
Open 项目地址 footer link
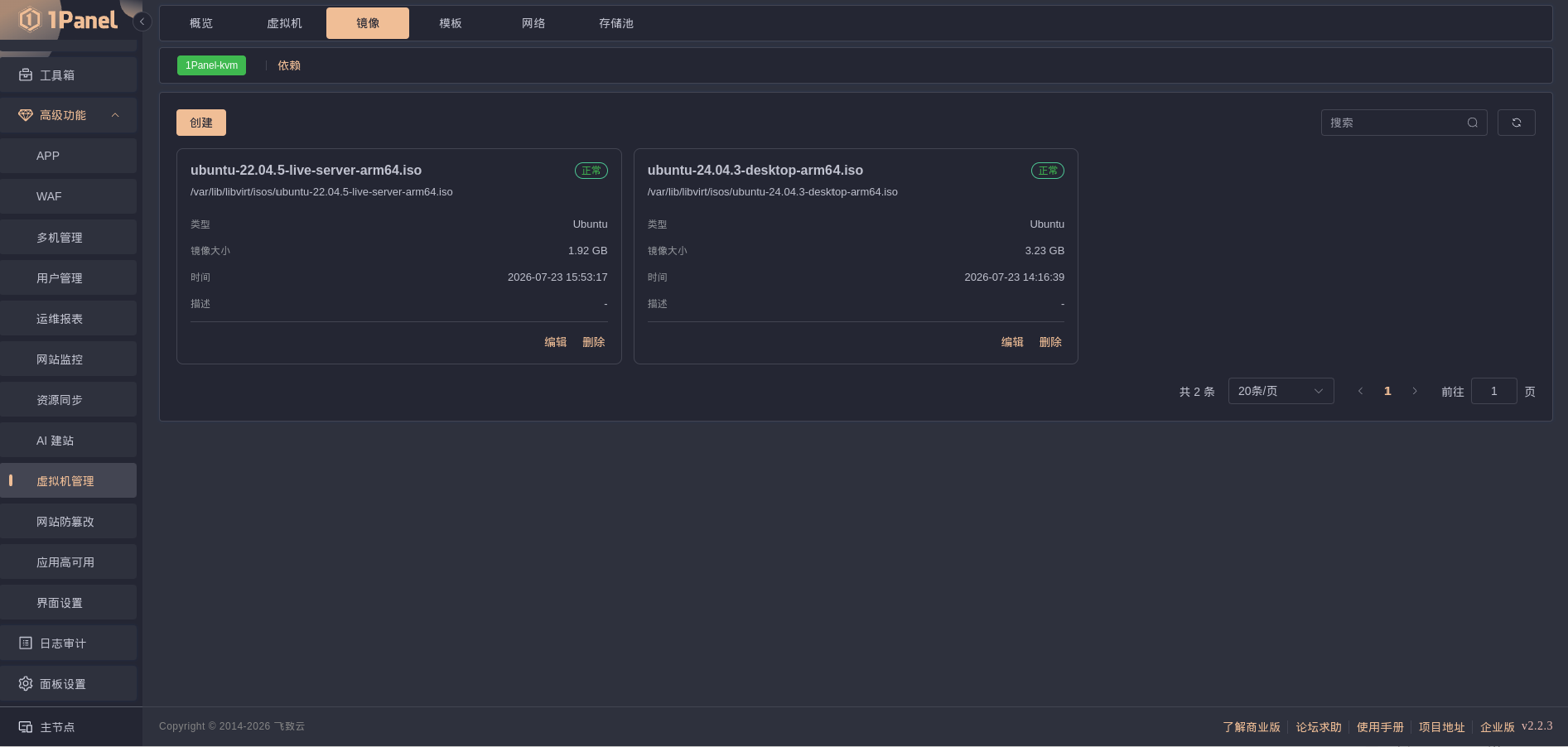(x=1442, y=727)
